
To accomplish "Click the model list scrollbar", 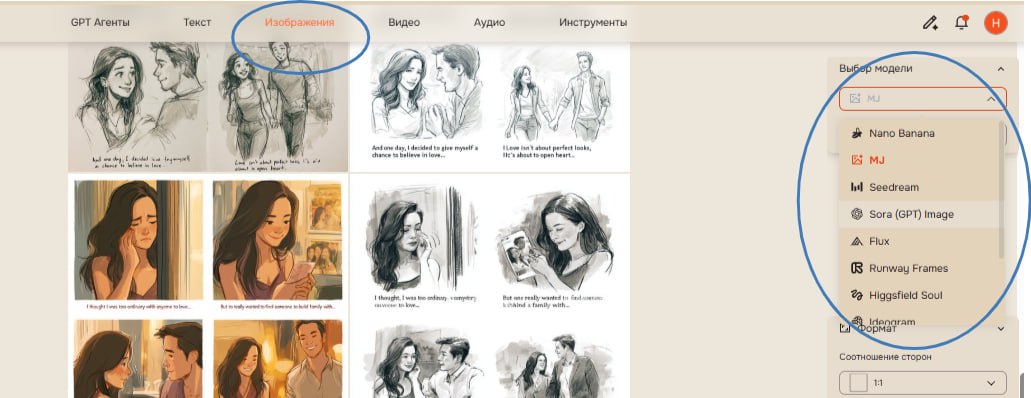I will 1001,189.
